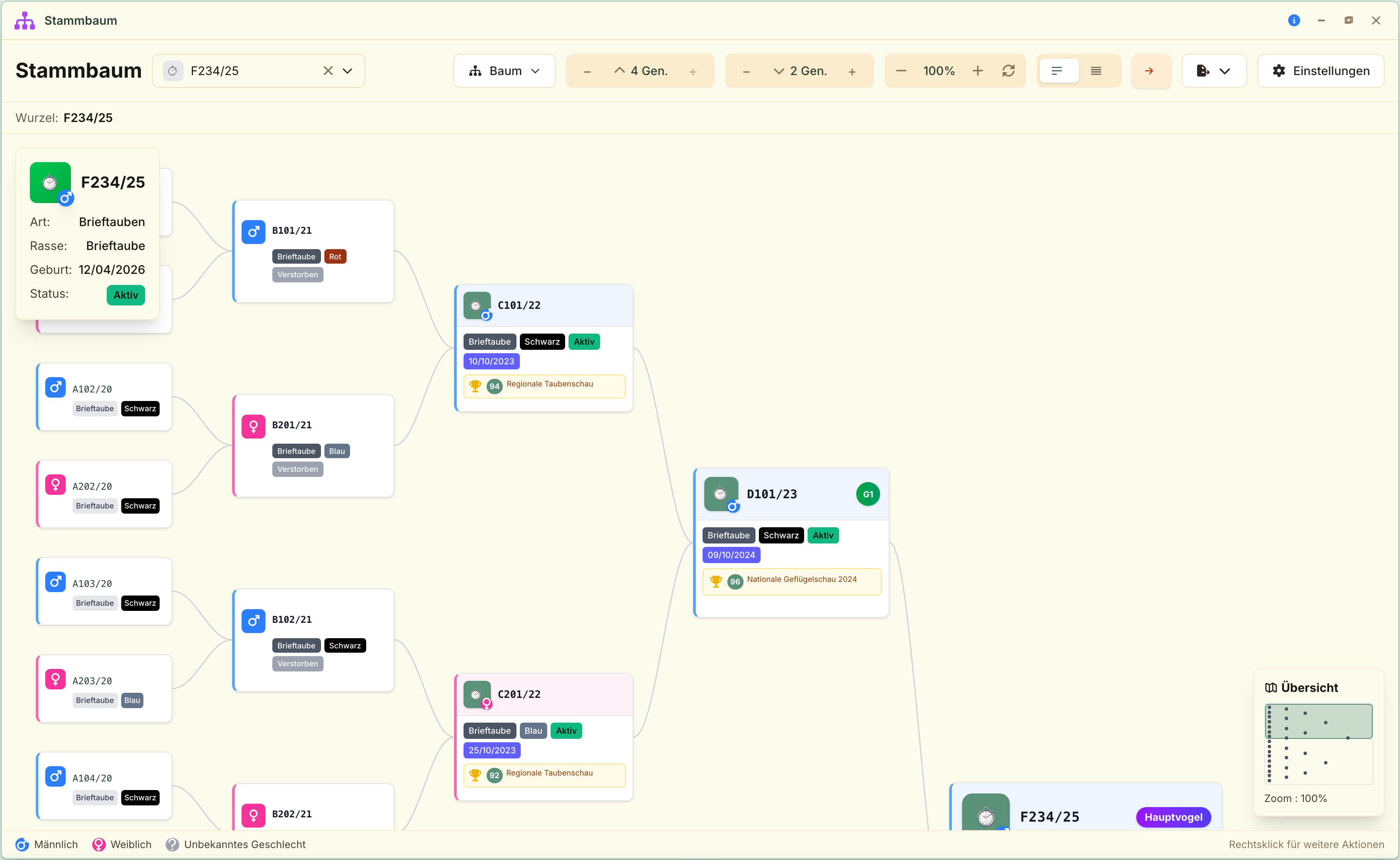Screen dimensions: 1400x860
Task: Select the D101/23 pigeon avatar
Action: 721,494
